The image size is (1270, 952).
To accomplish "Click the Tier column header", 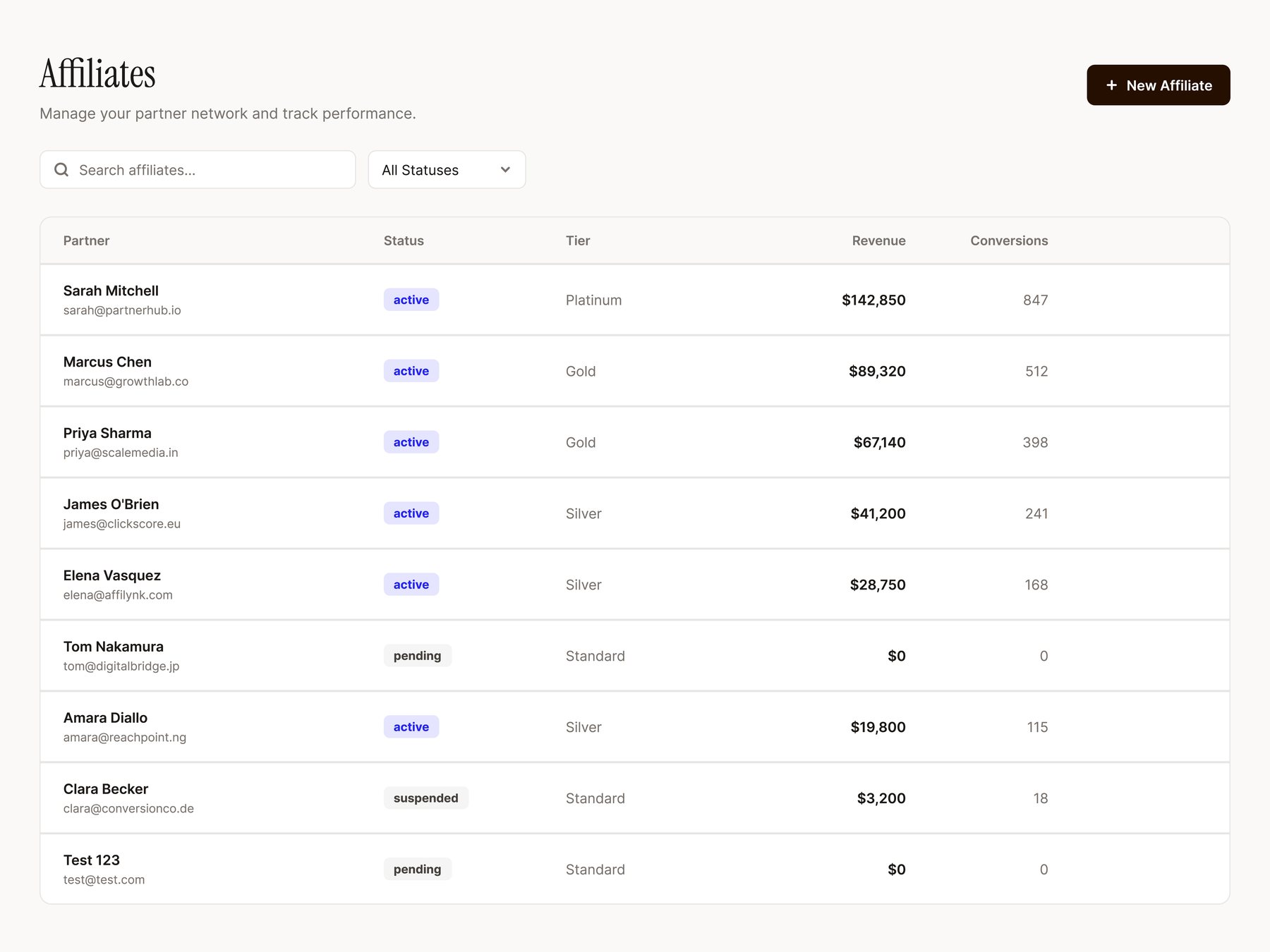I will tap(578, 240).
